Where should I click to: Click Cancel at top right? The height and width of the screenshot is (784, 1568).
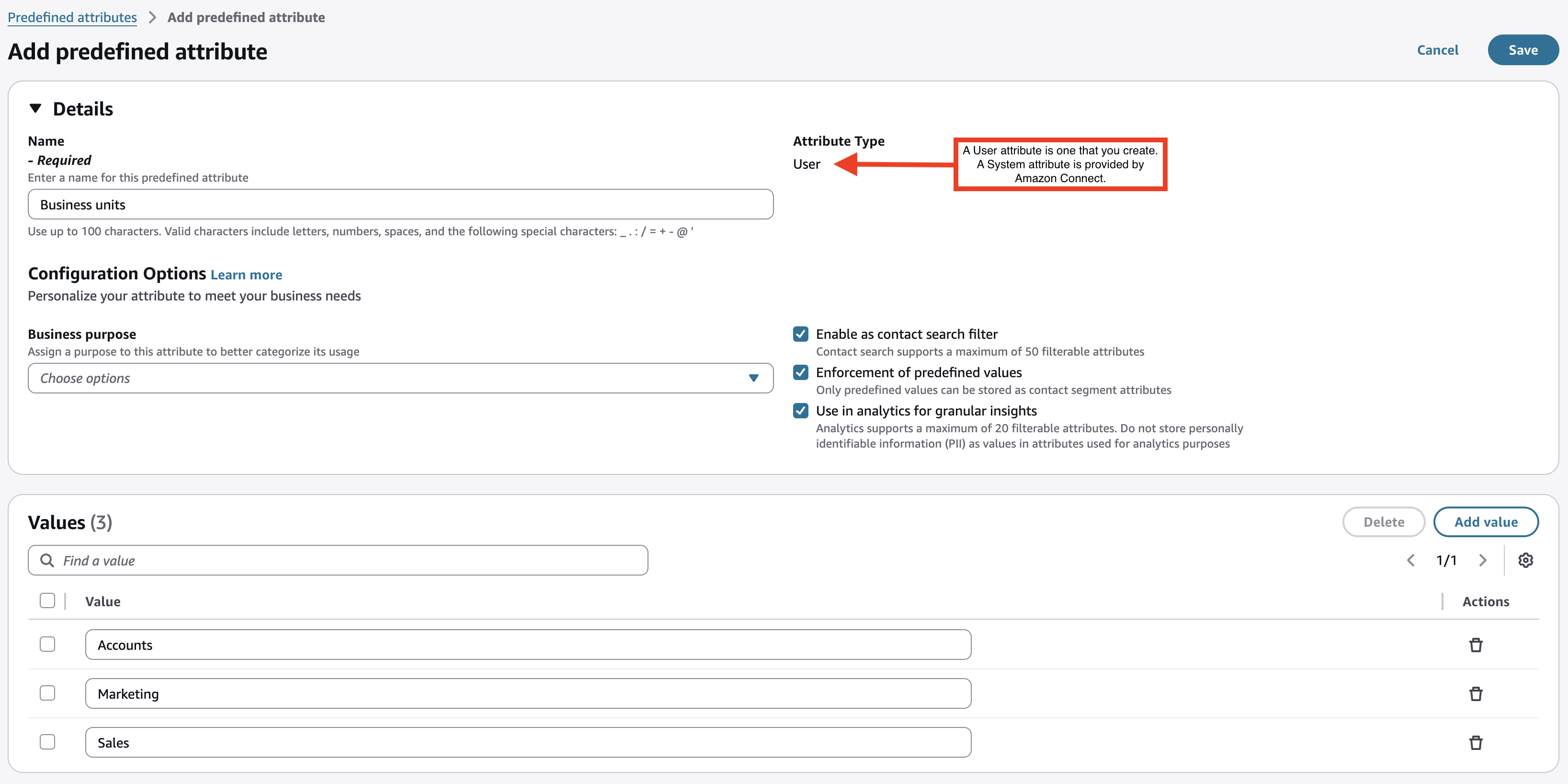point(1437,50)
